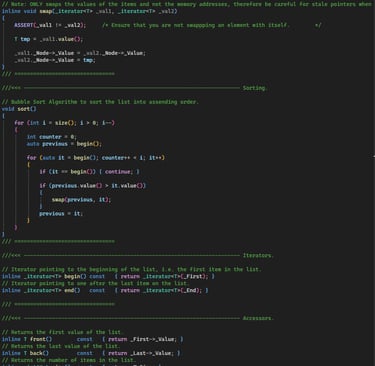375x366 pixels.
Task: Place cursor on the ASSERT(_val1 != _val2) statement
Action: coord(50,25)
